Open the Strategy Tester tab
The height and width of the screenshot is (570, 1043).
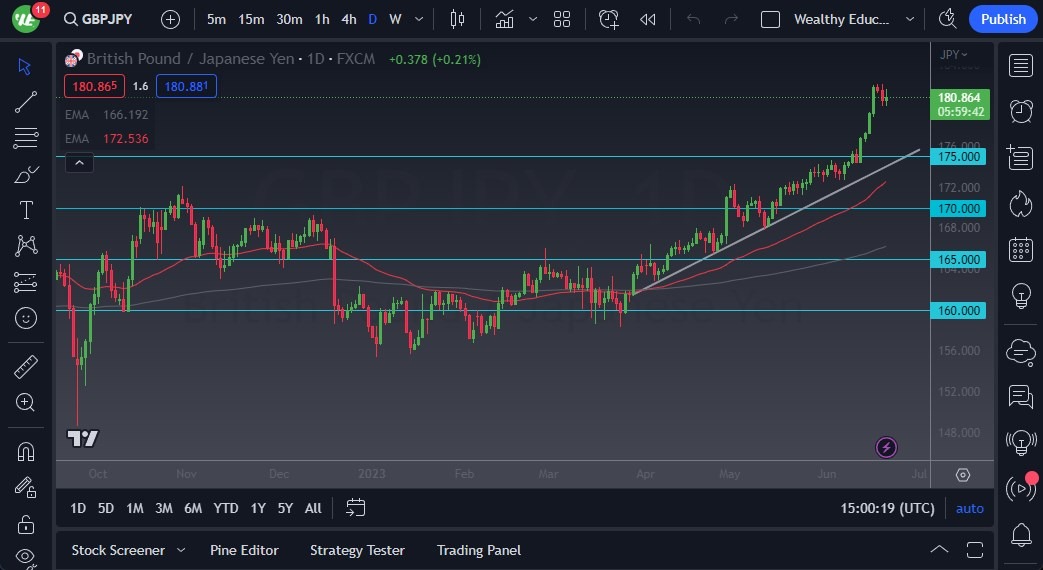tap(357, 550)
